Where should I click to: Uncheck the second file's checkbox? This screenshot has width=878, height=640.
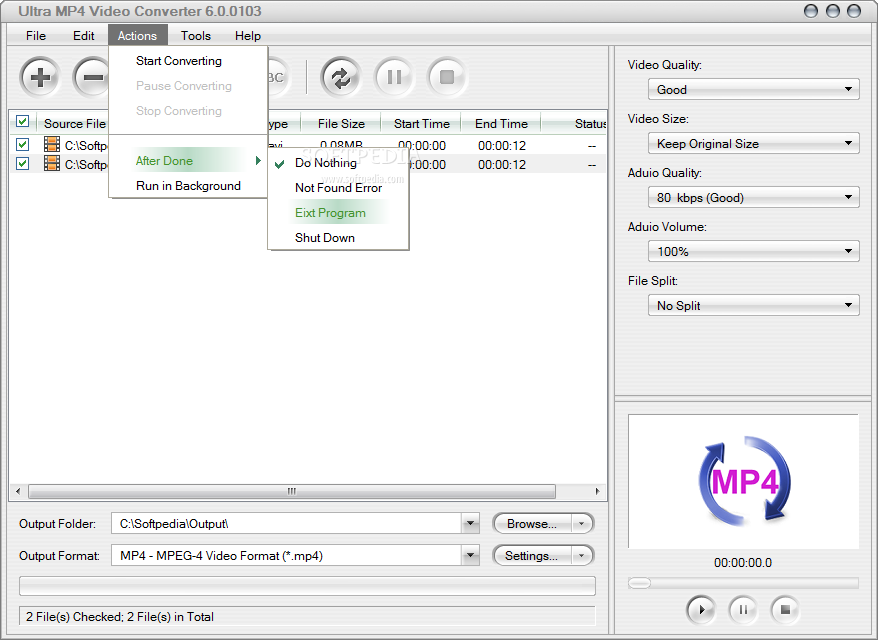(x=22, y=163)
